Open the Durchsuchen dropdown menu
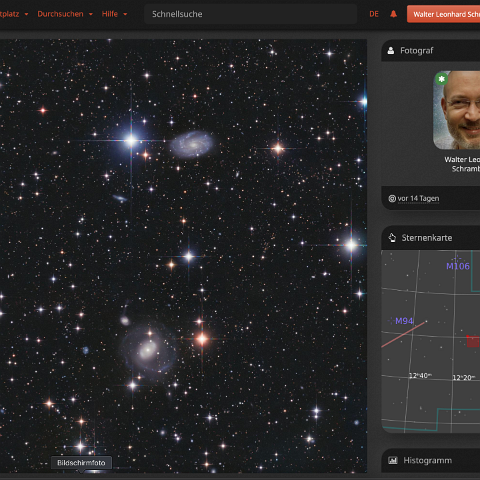The image size is (480, 480). coord(65,14)
